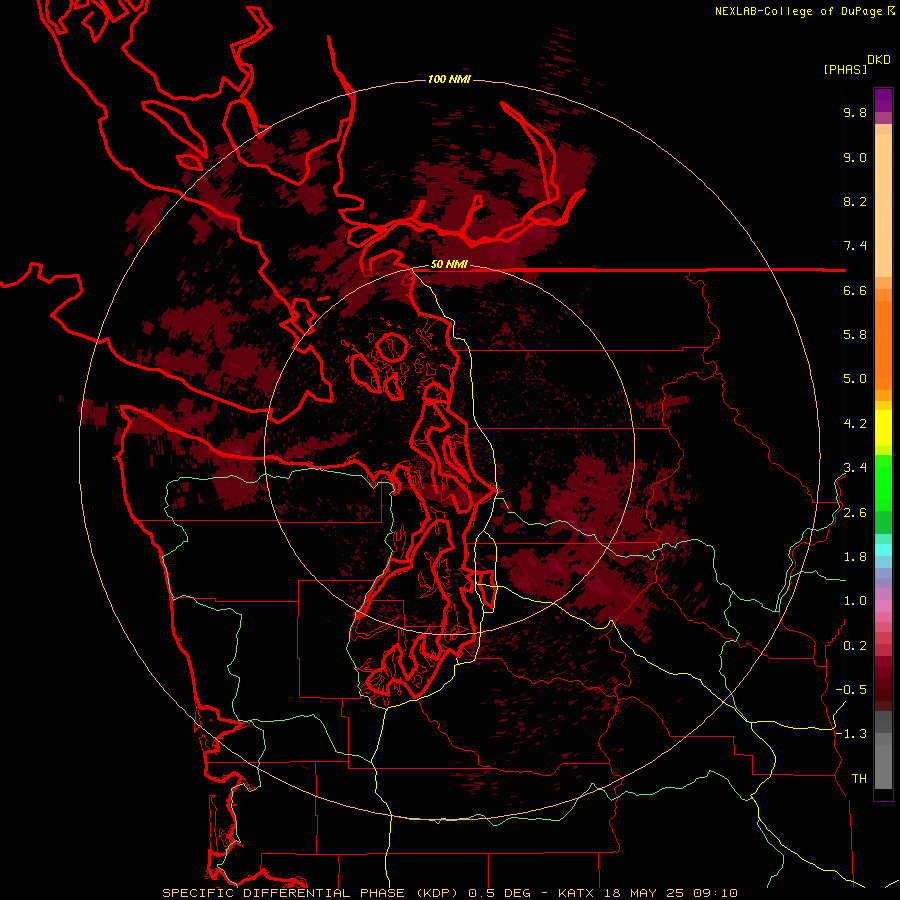Click the 8.2 value on the scale

(855, 201)
